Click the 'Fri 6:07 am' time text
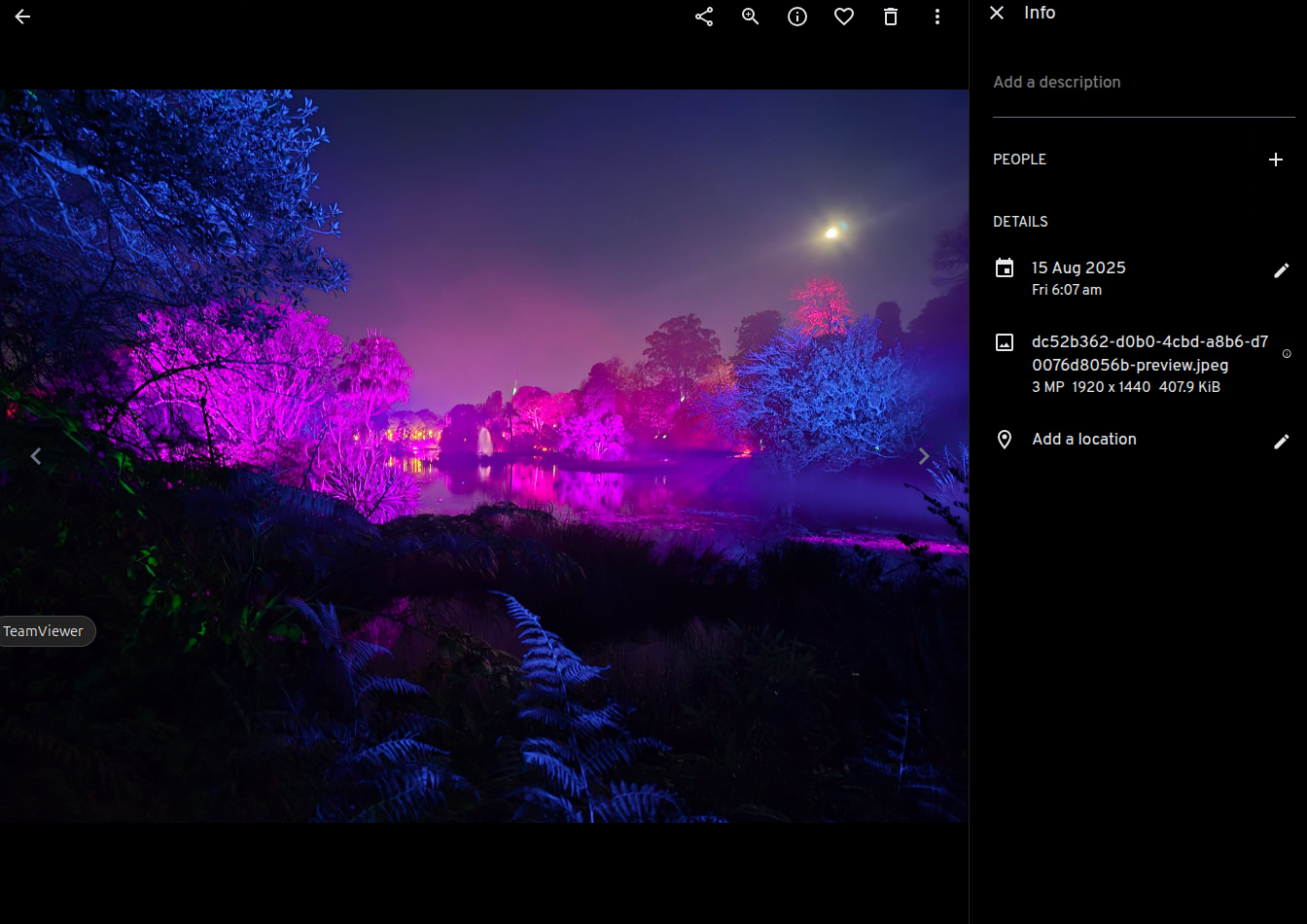This screenshot has width=1307, height=924. coord(1067,290)
